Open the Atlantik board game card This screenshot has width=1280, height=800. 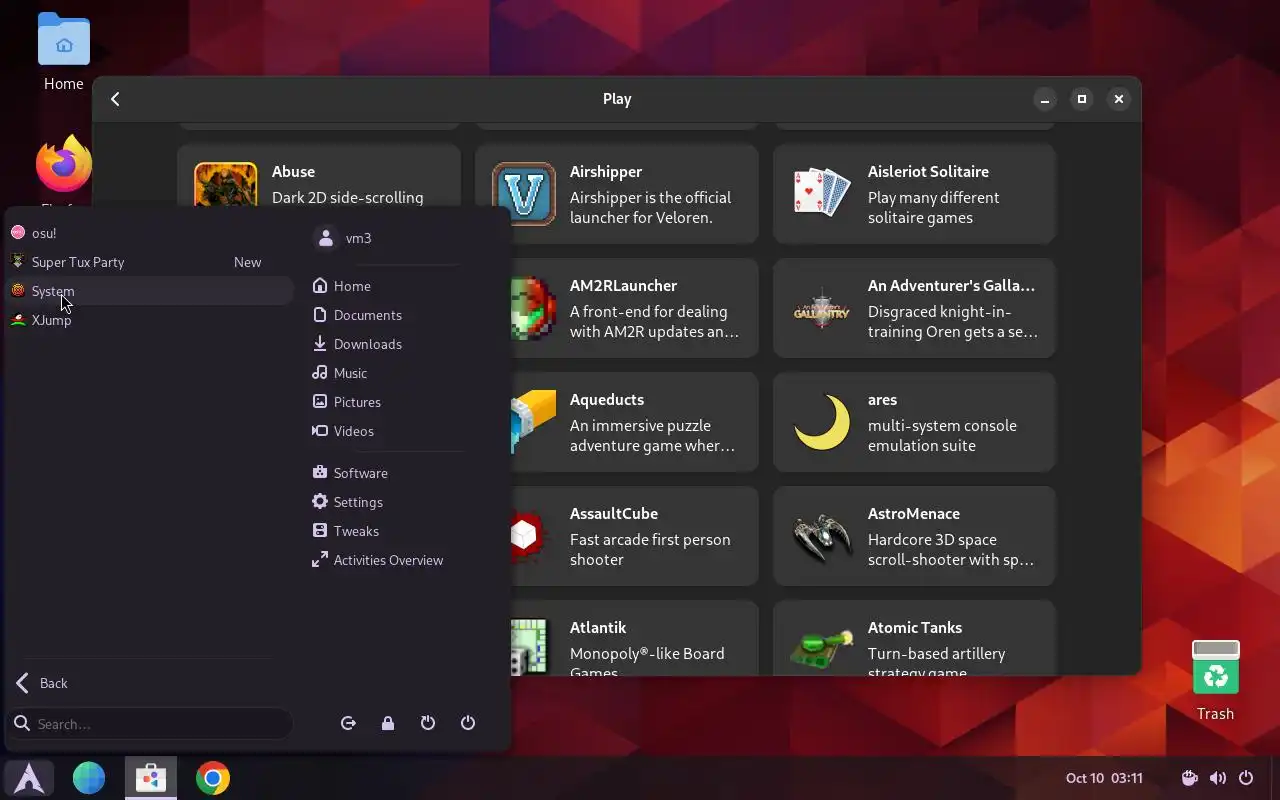click(634, 638)
